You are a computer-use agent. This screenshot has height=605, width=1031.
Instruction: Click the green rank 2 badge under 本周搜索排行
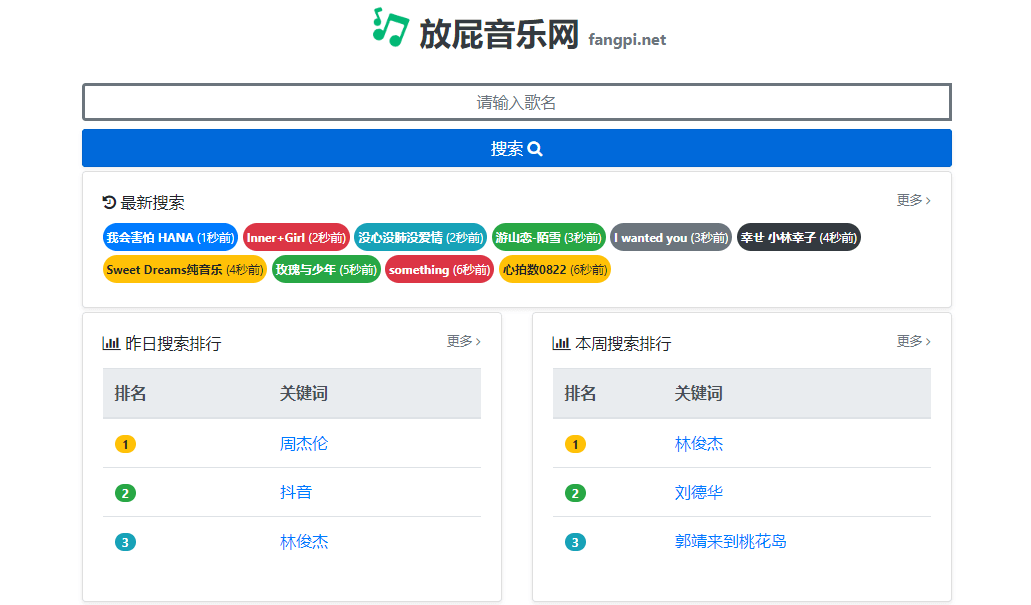pos(575,492)
